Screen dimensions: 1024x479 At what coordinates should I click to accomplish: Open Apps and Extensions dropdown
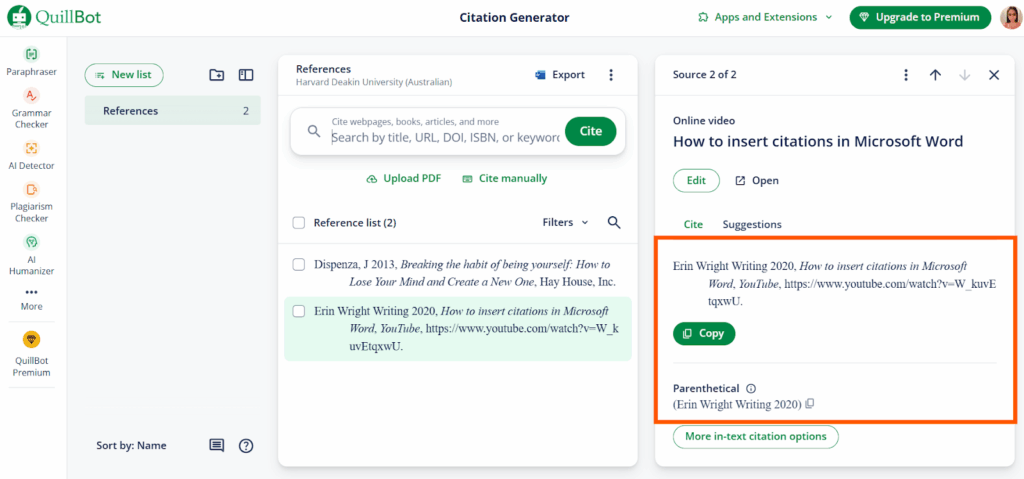(x=765, y=17)
